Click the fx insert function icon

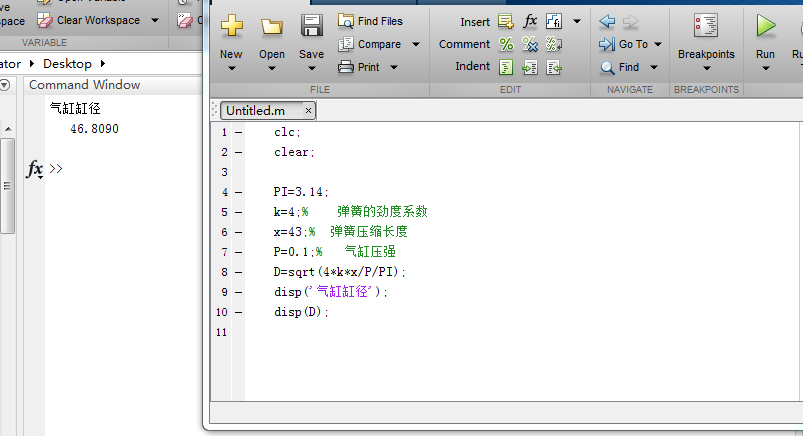coord(530,21)
